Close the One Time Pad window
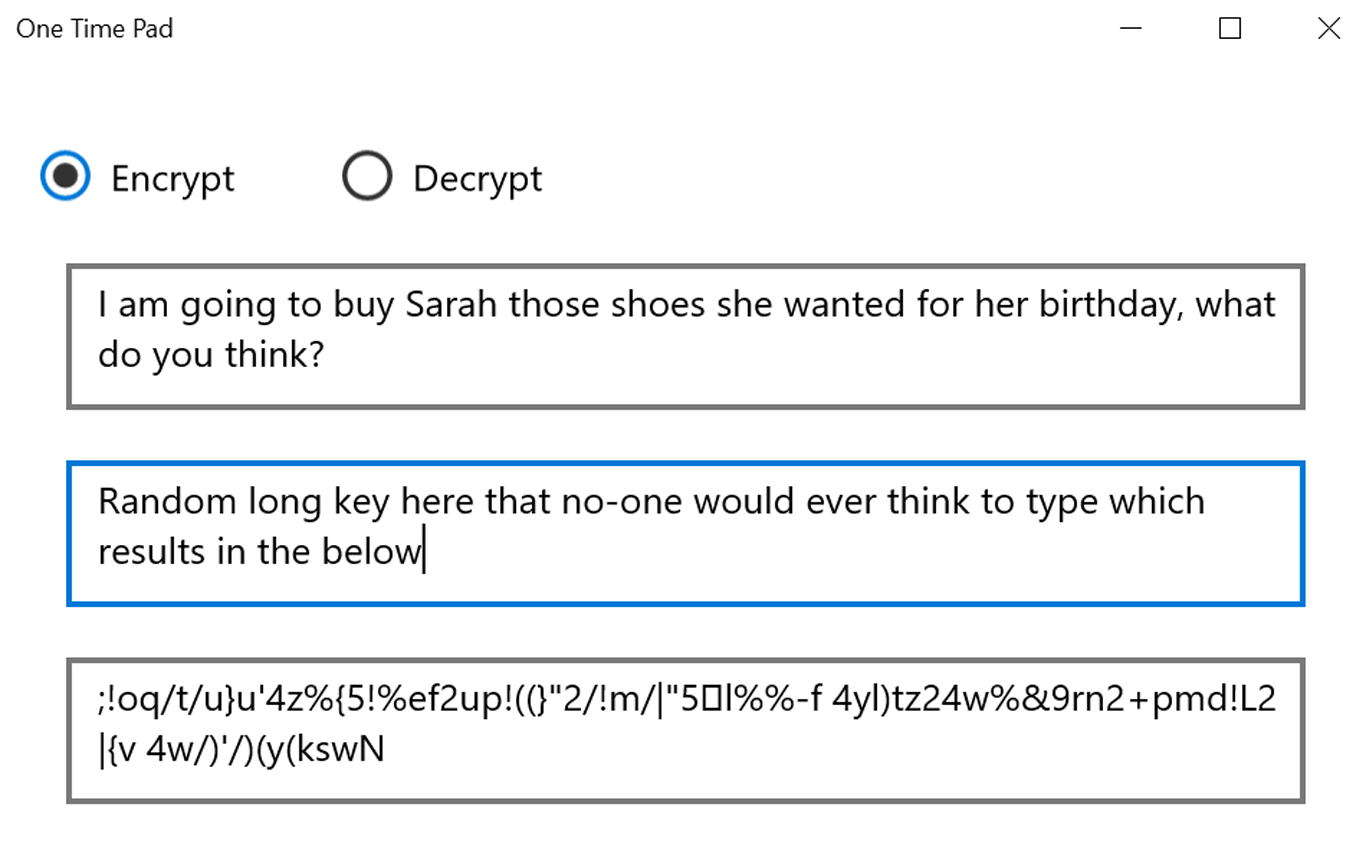Viewport: 1366px width, 866px height. coord(1329,28)
